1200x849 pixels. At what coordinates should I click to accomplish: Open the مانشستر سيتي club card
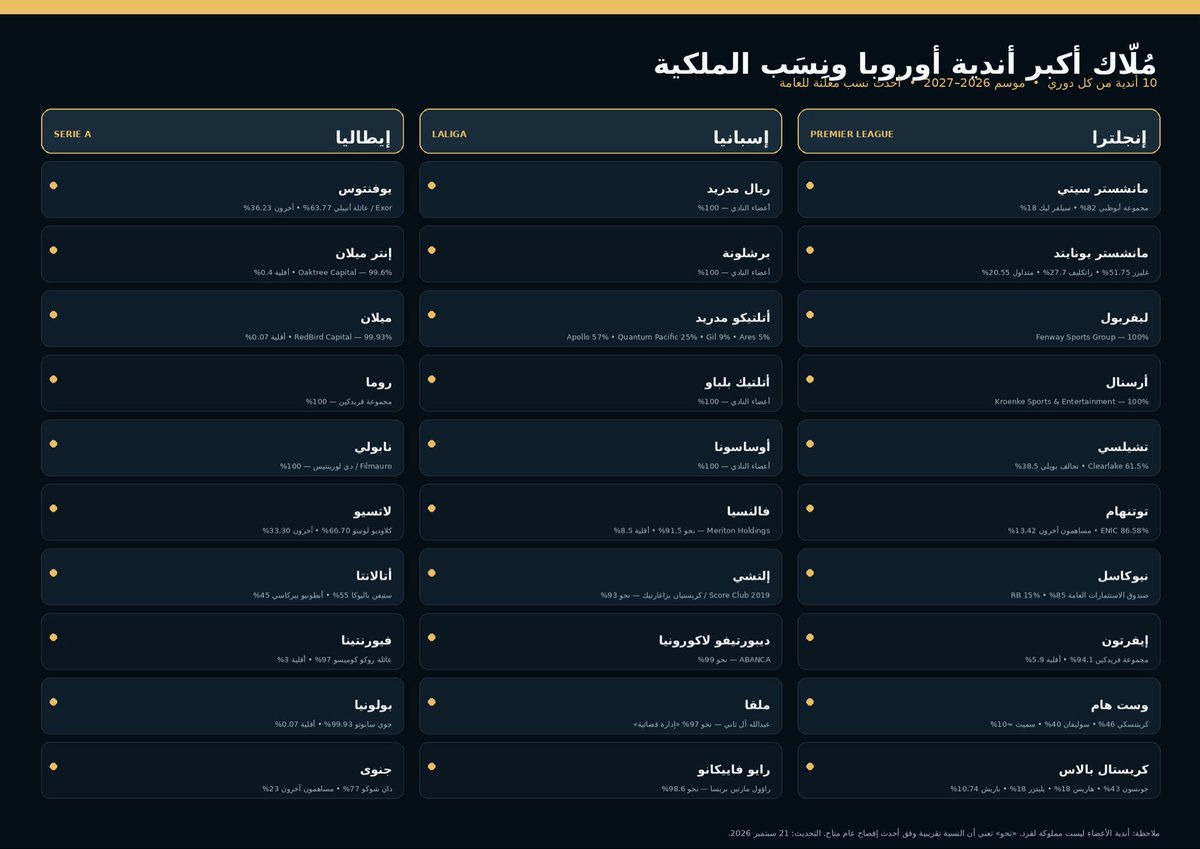tap(979, 189)
